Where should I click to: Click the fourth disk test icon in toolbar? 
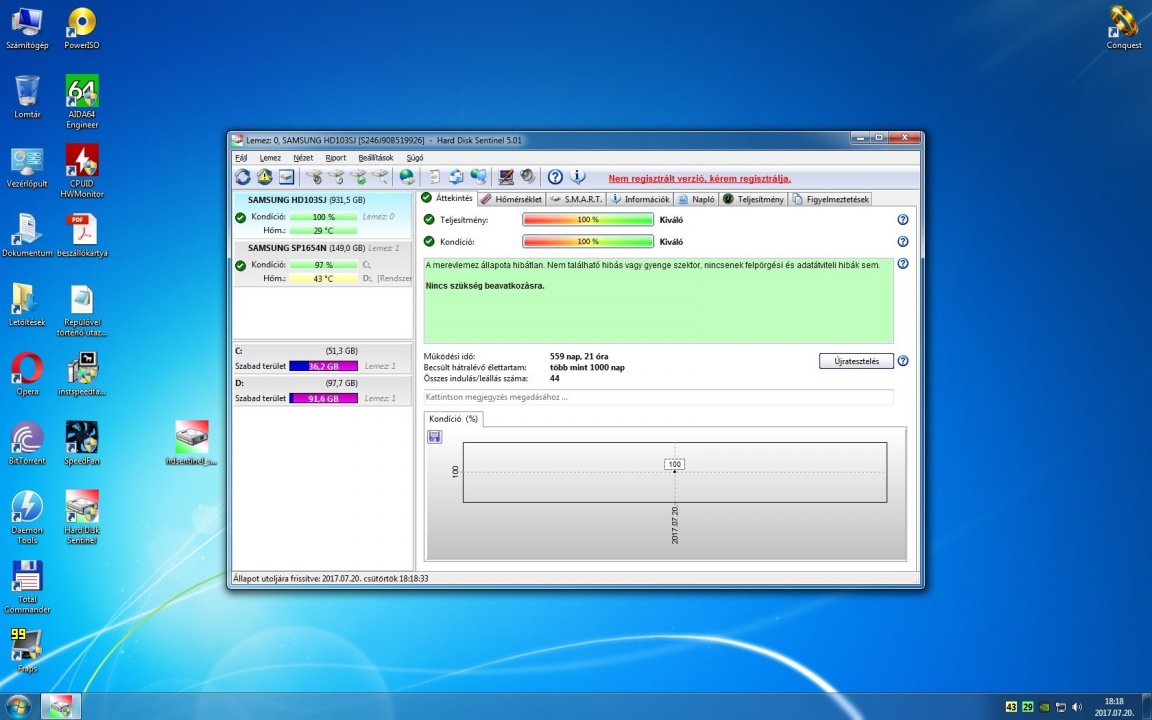coord(380,177)
